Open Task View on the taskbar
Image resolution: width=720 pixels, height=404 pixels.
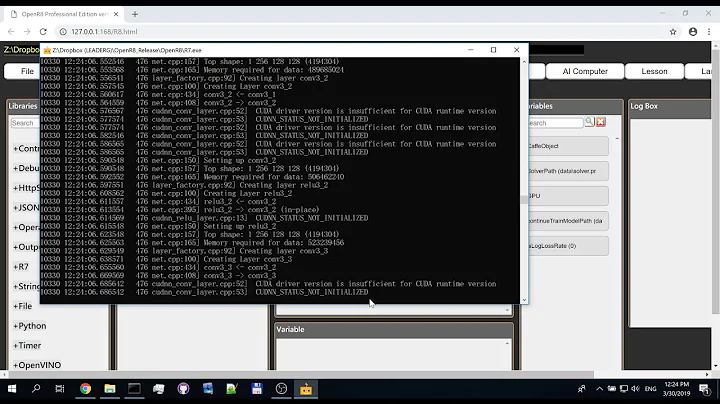(60, 389)
